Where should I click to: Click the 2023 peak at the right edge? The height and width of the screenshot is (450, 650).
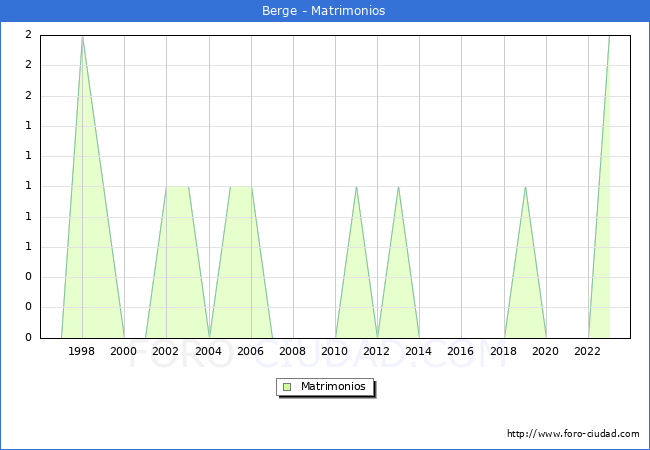tap(608, 37)
